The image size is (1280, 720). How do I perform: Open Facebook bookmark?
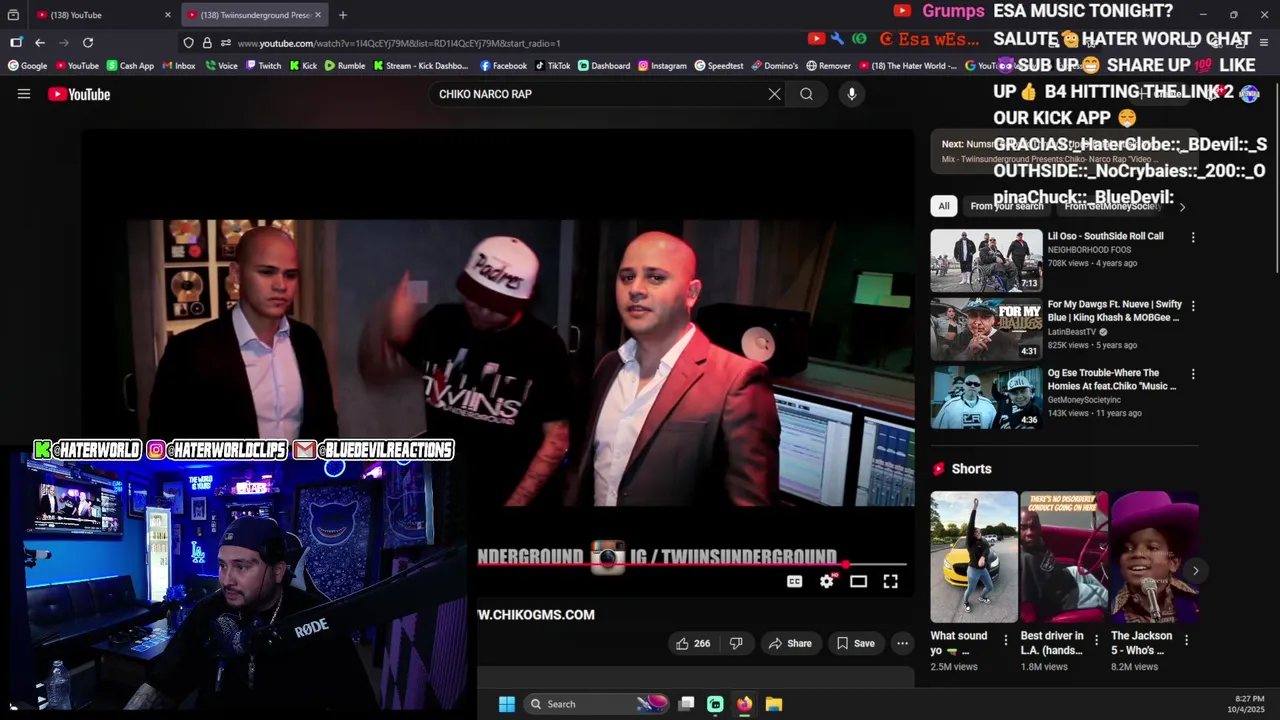click(503, 66)
